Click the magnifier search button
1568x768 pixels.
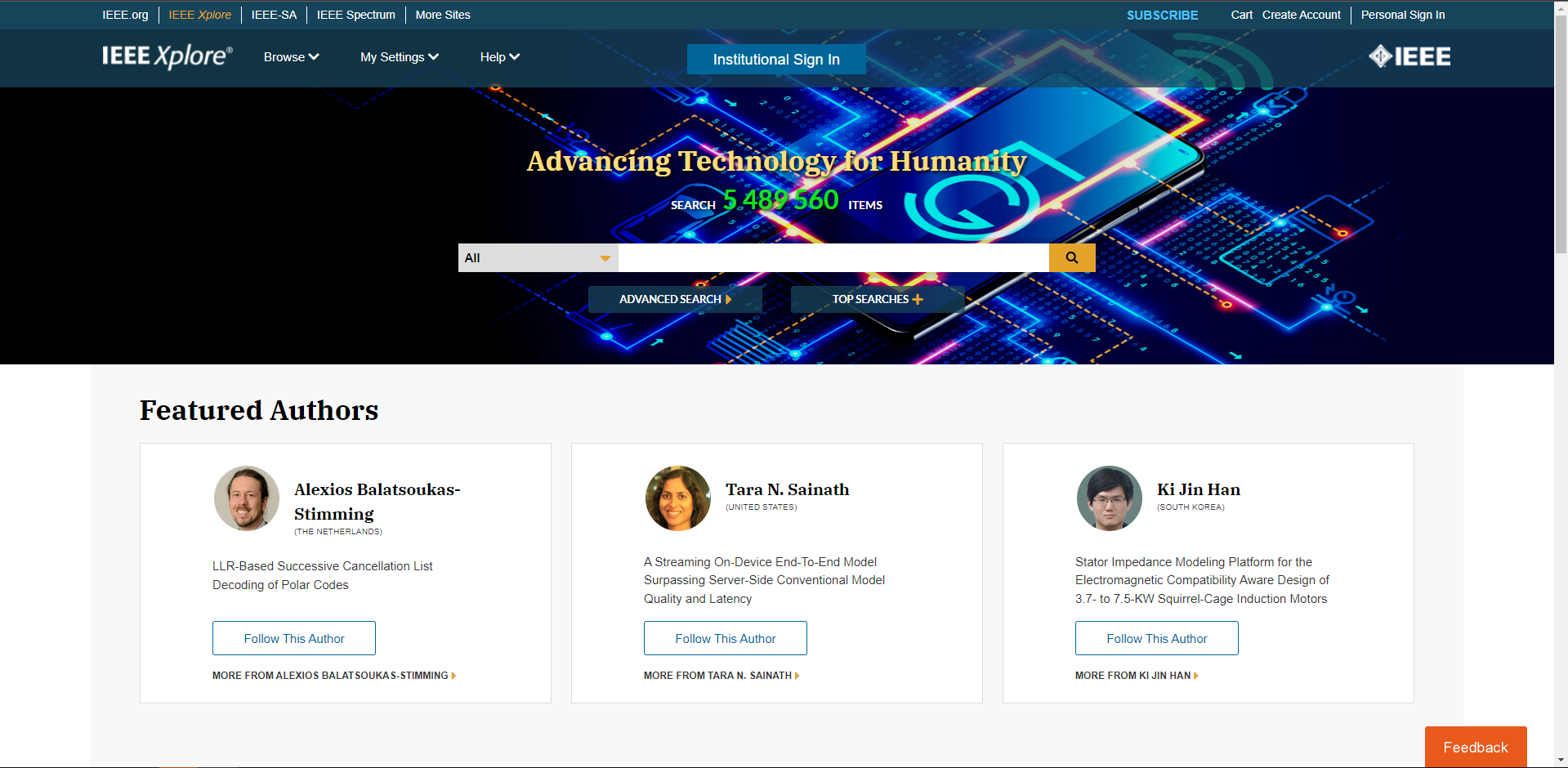[x=1072, y=257]
